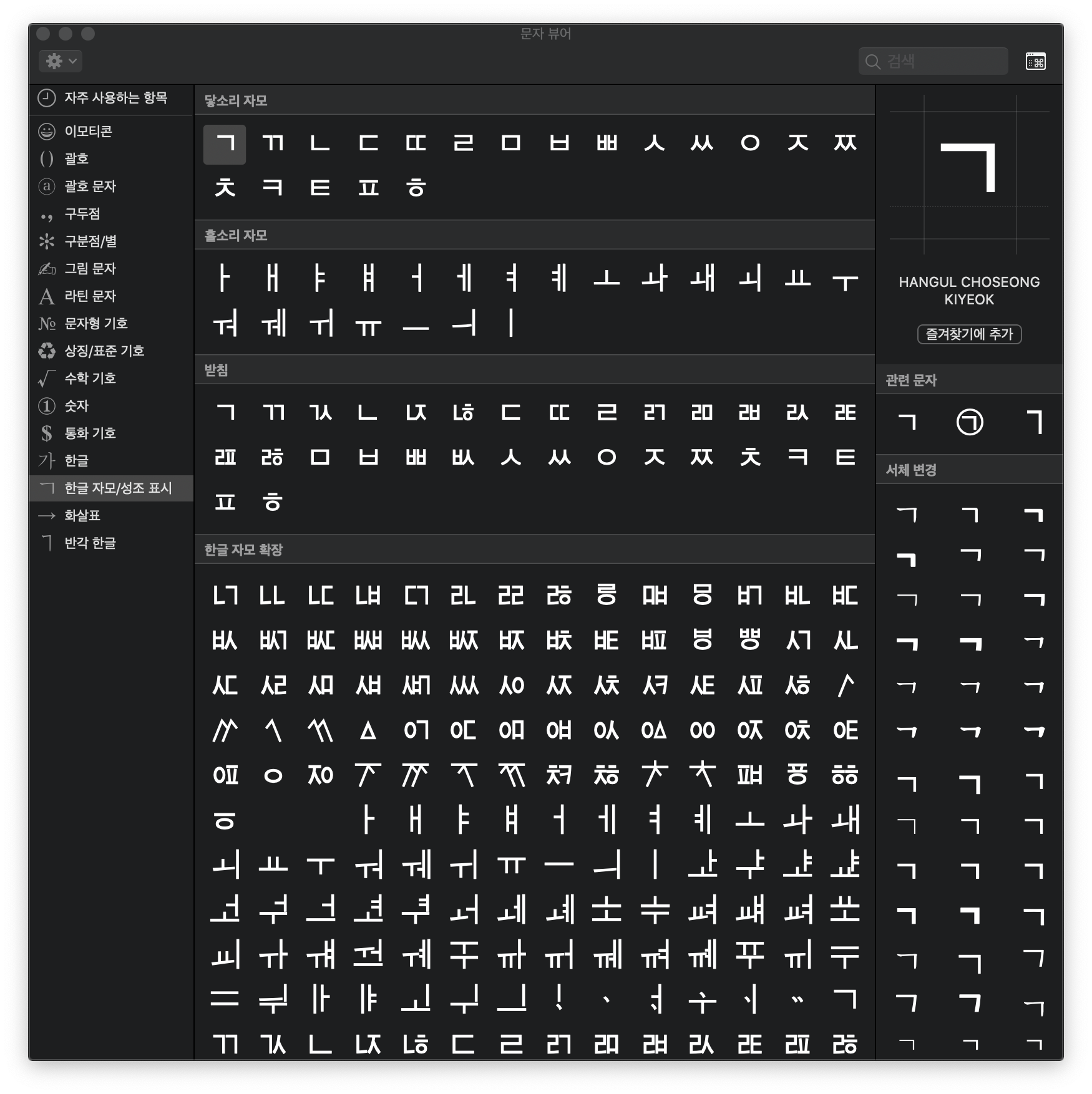Click the 즐겨찾기에 추가 button
1092x1094 pixels.
click(x=969, y=334)
